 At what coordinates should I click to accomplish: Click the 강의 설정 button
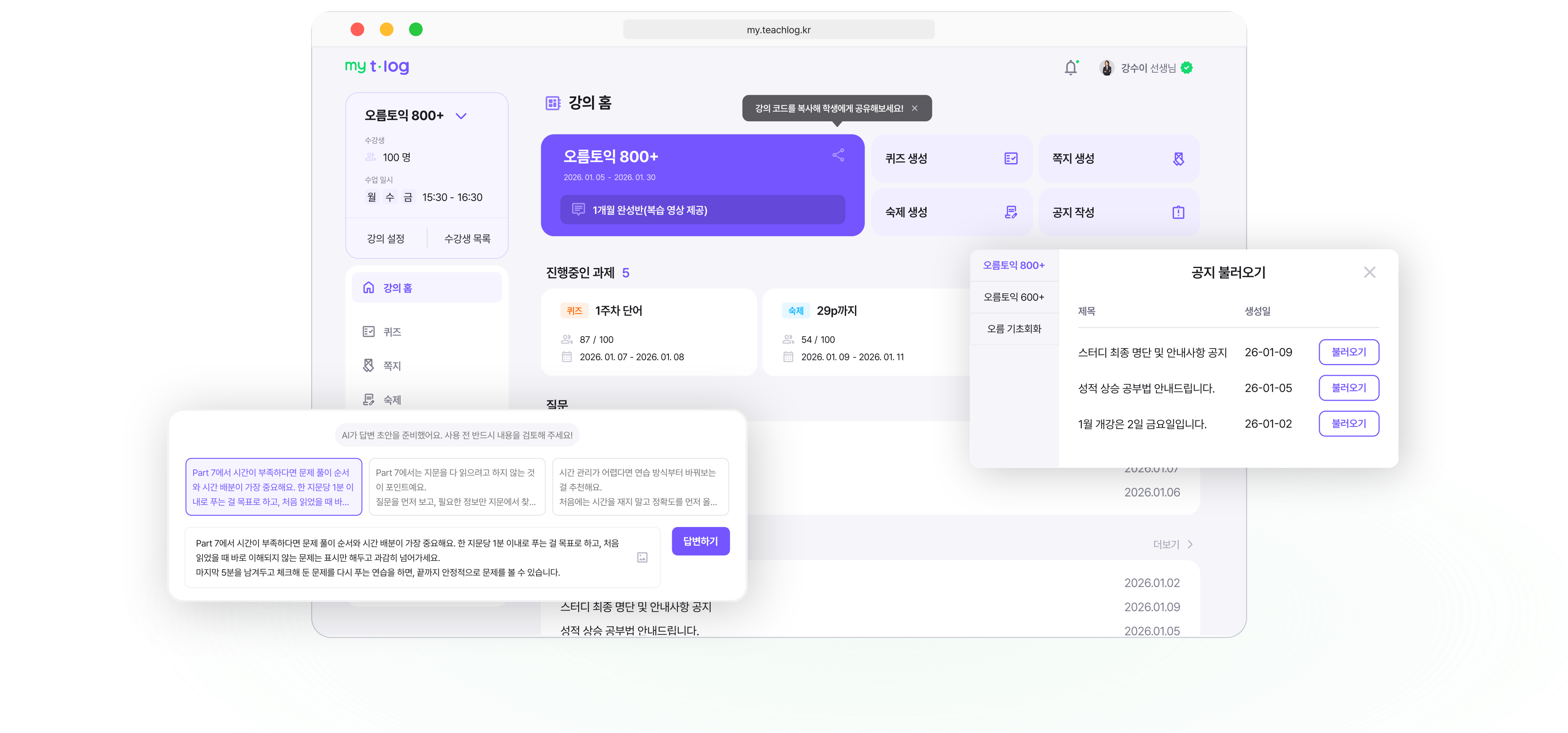pyautogui.click(x=385, y=238)
